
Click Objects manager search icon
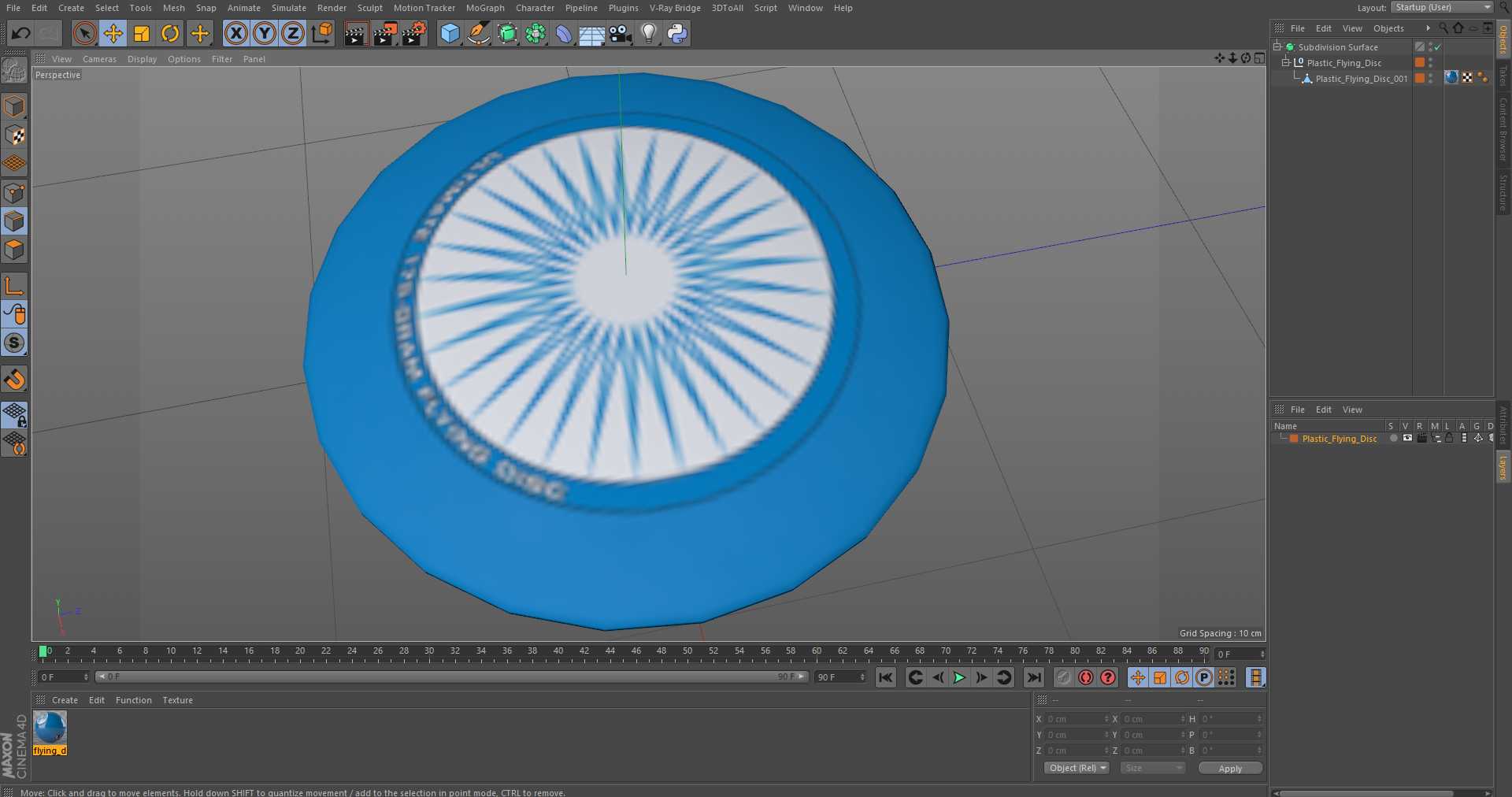[x=1443, y=28]
